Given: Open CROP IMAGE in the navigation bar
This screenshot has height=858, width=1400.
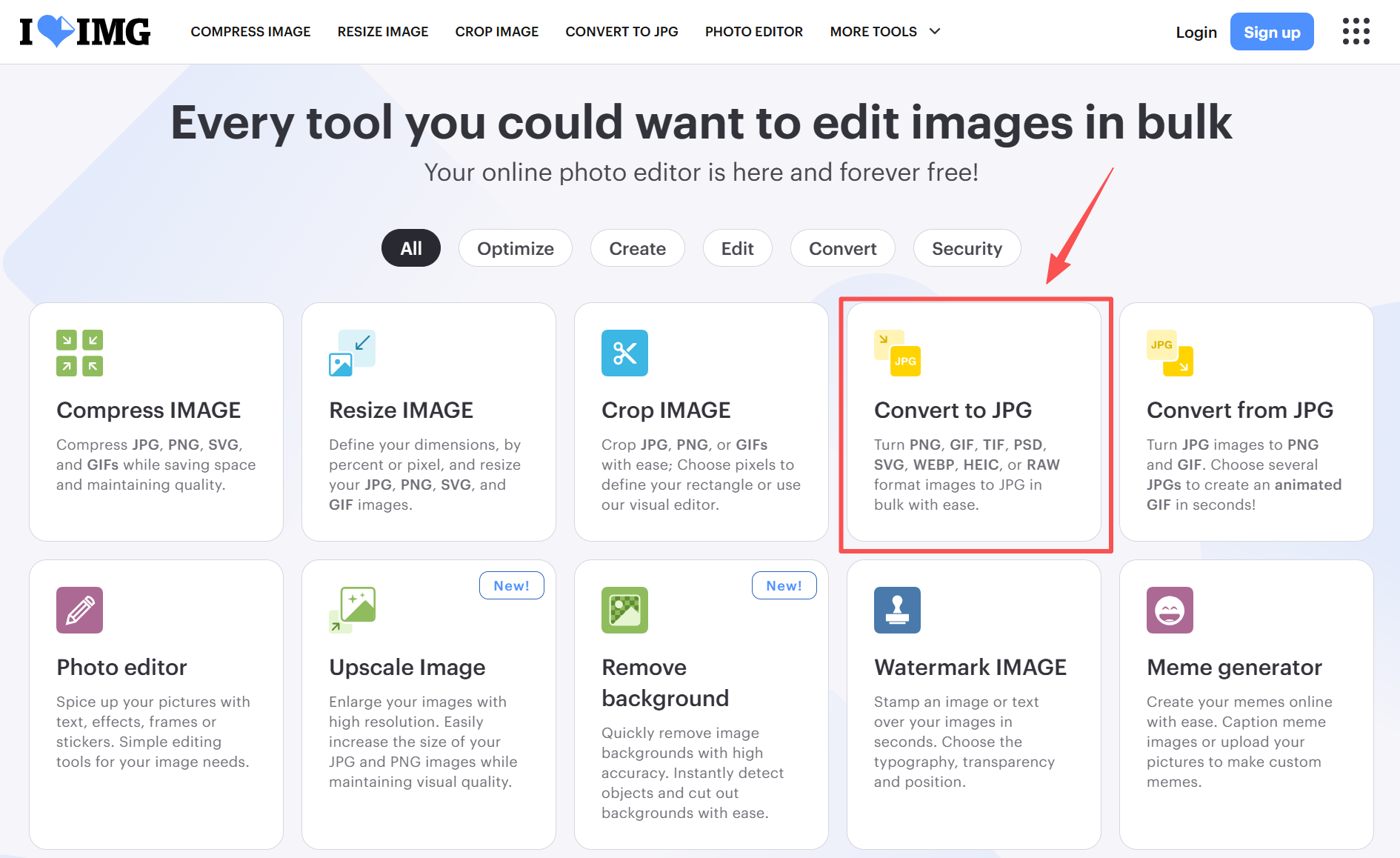Looking at the screenshot, I should pyautogui.click(x=496, y=32).
